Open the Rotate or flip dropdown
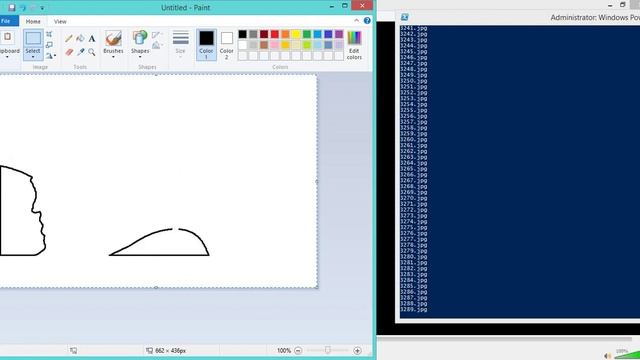 51,56
